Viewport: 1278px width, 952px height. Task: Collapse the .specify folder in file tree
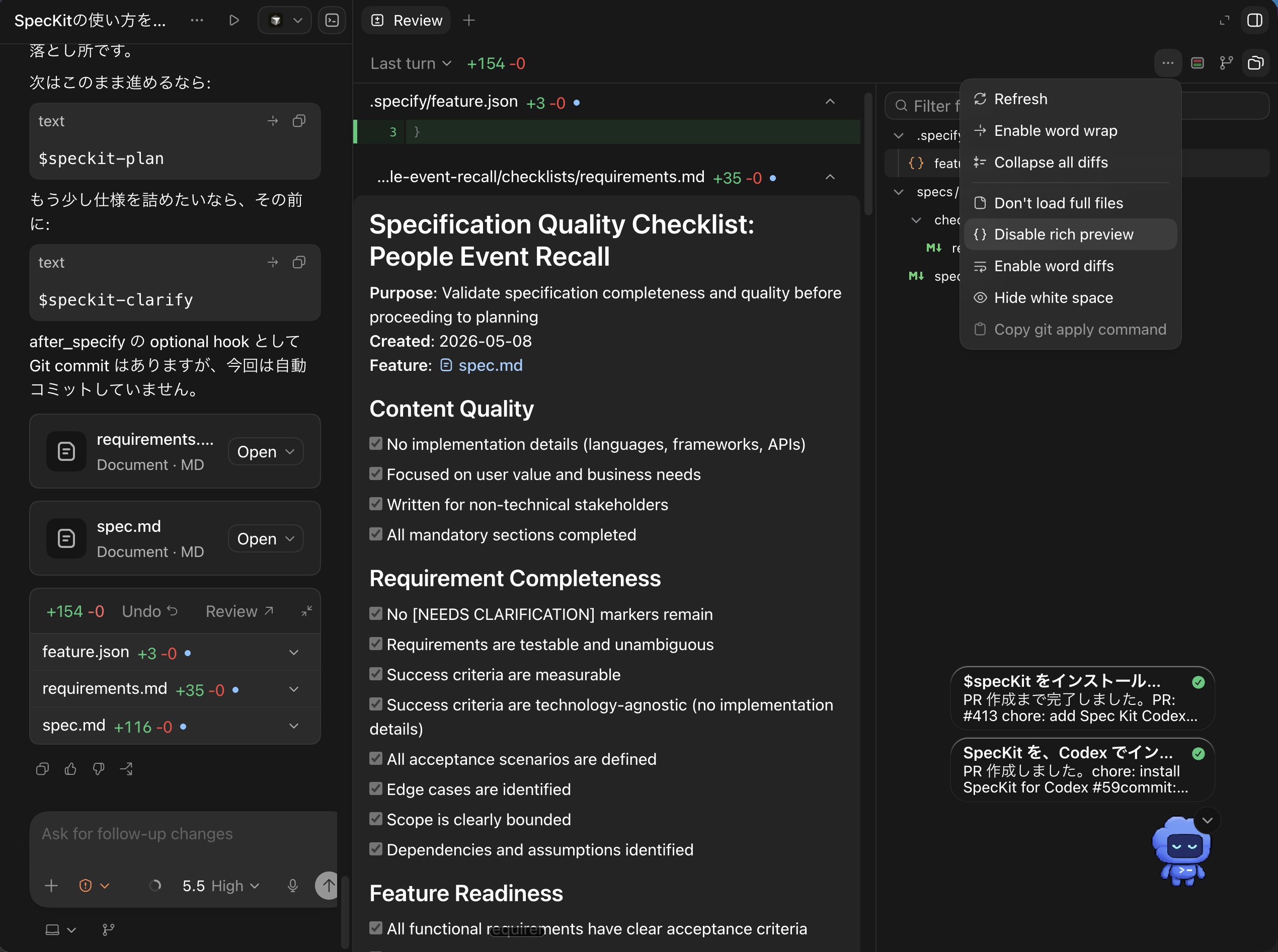coord(898,135)
